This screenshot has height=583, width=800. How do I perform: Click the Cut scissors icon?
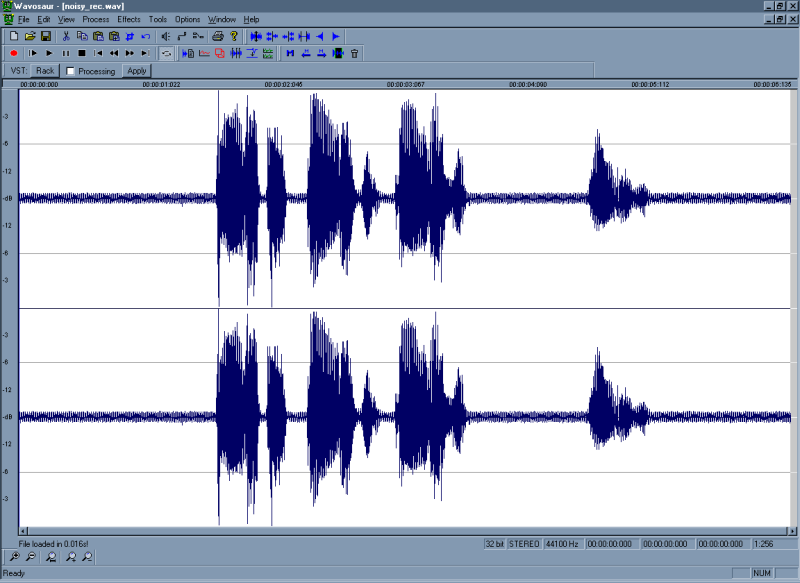[66, 36]
